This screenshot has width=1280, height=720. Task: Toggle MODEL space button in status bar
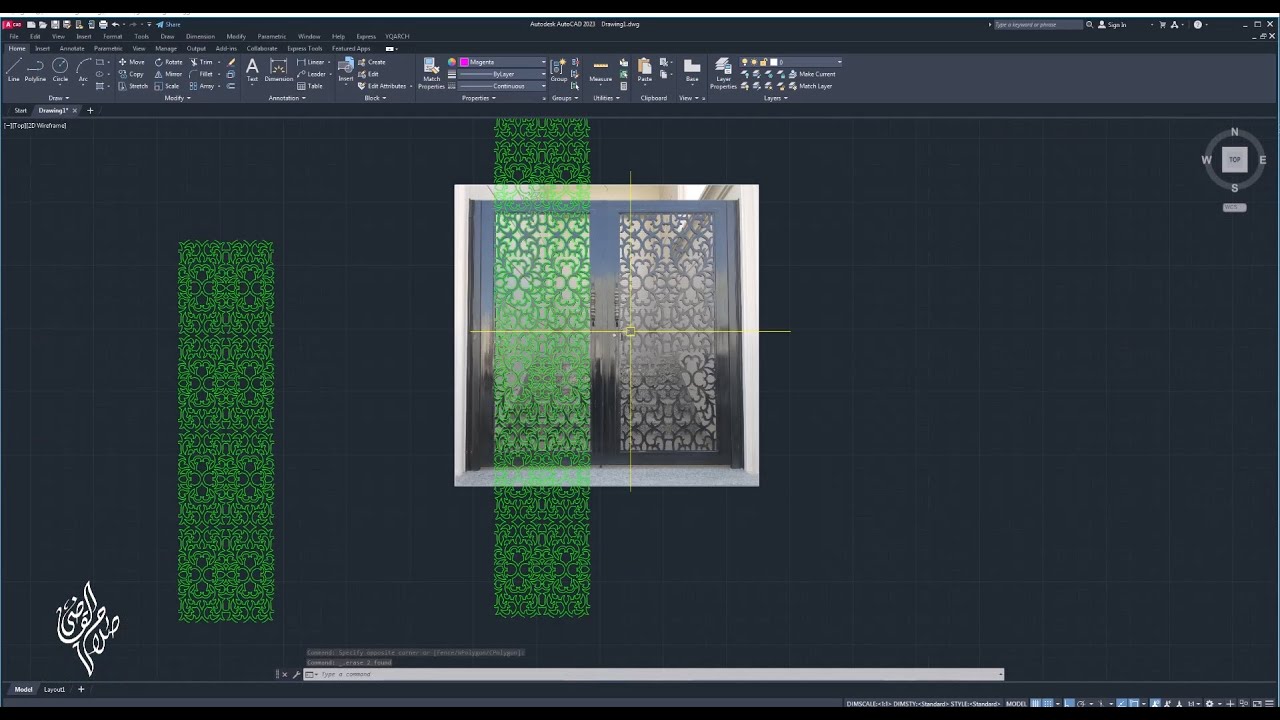click(x=1016, y=703)
